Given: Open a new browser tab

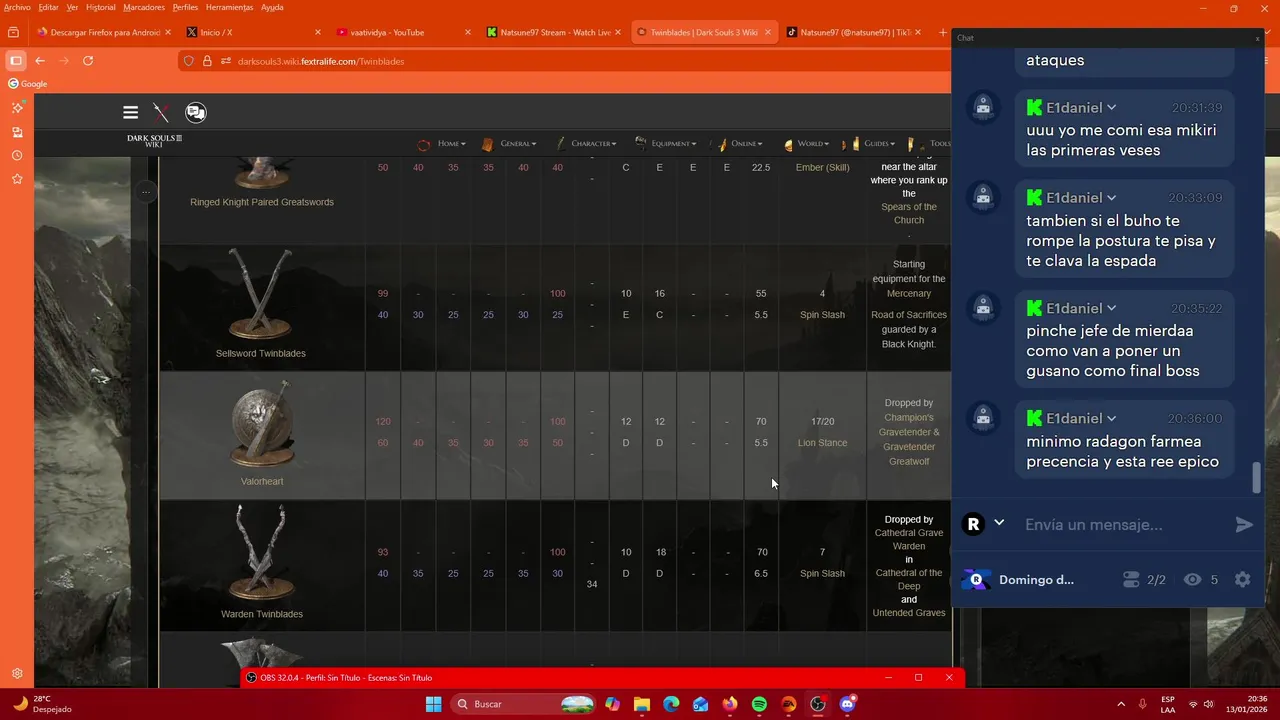Looking at the screenshot, I should [x=942, y=32].
